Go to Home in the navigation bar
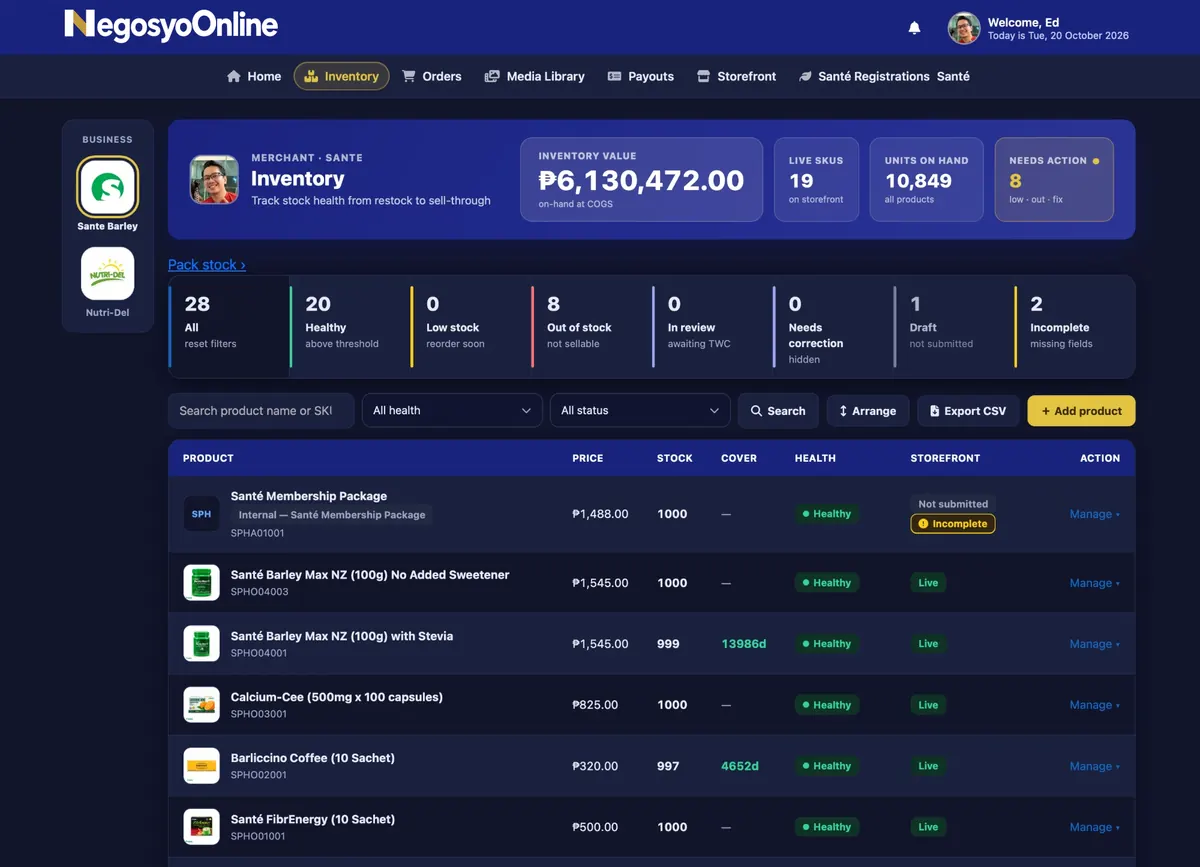The width and height of the screenshot is (1200, 867). pos(254,76)
